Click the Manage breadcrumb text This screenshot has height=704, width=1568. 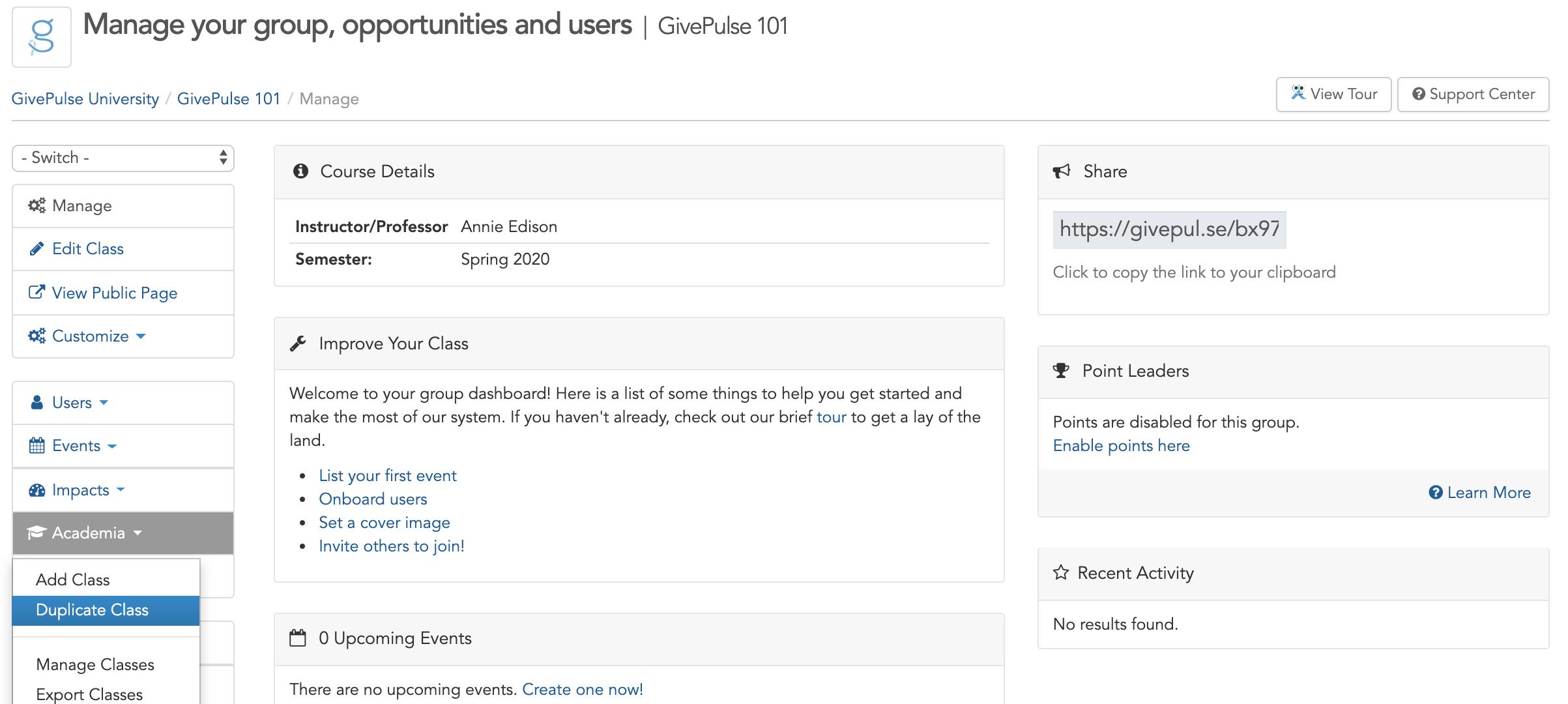tap(329, 99)
